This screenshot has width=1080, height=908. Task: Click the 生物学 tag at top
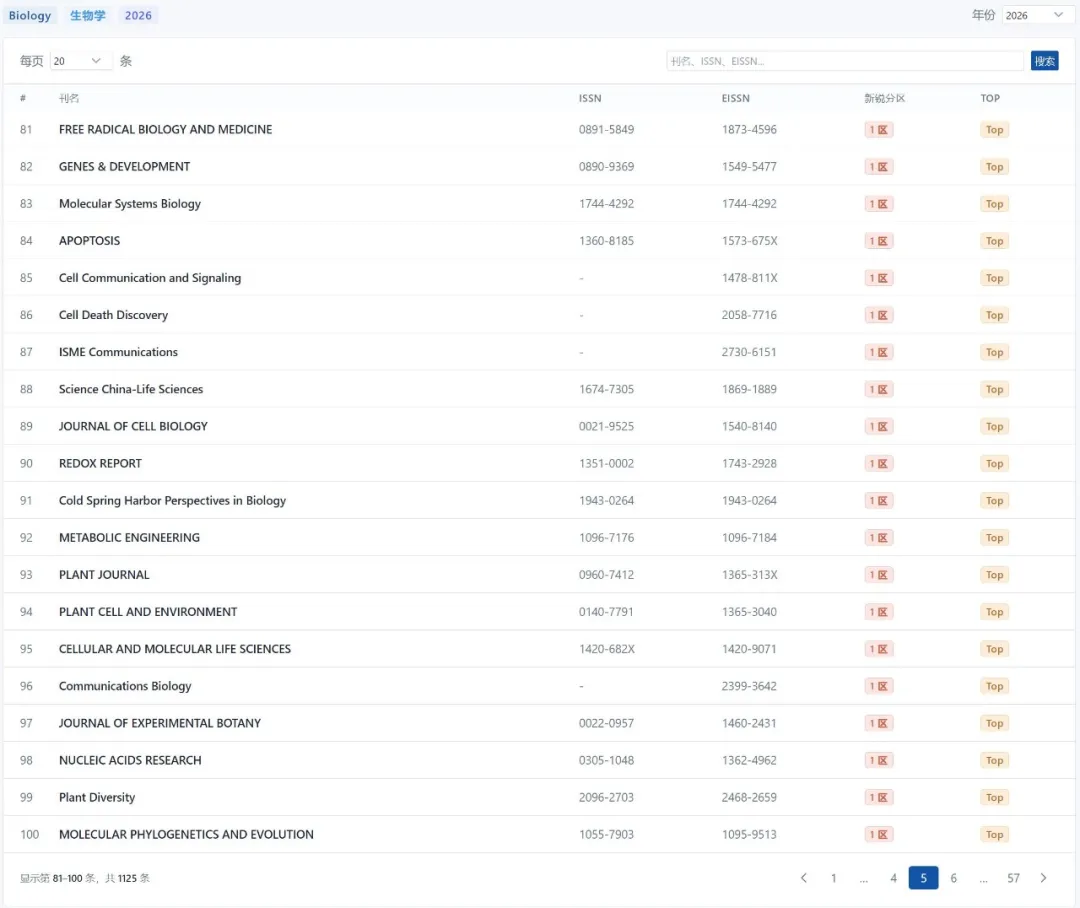(x=88, y=16)
